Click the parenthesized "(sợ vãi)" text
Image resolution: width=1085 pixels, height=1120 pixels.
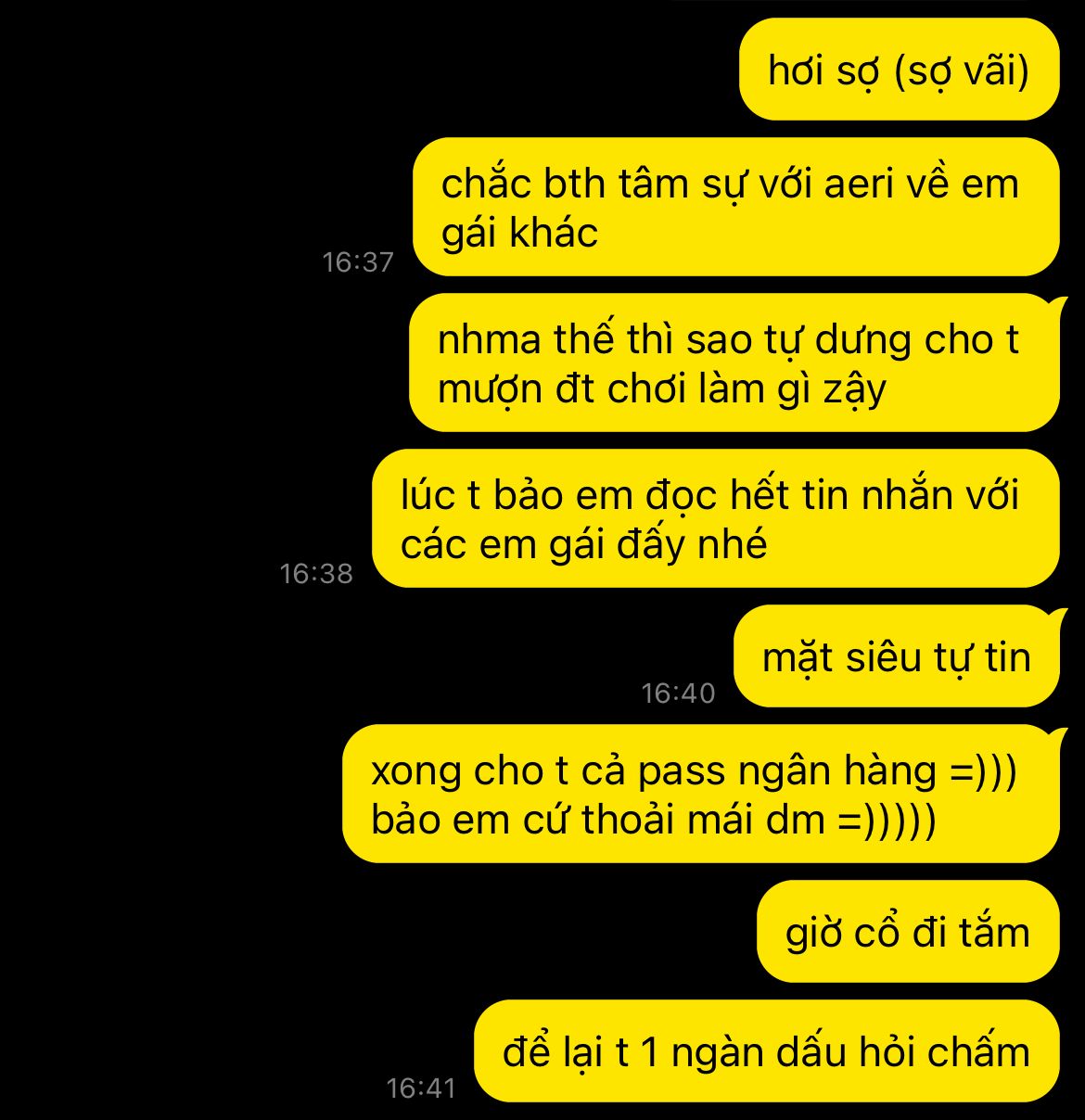pos(962,70)
